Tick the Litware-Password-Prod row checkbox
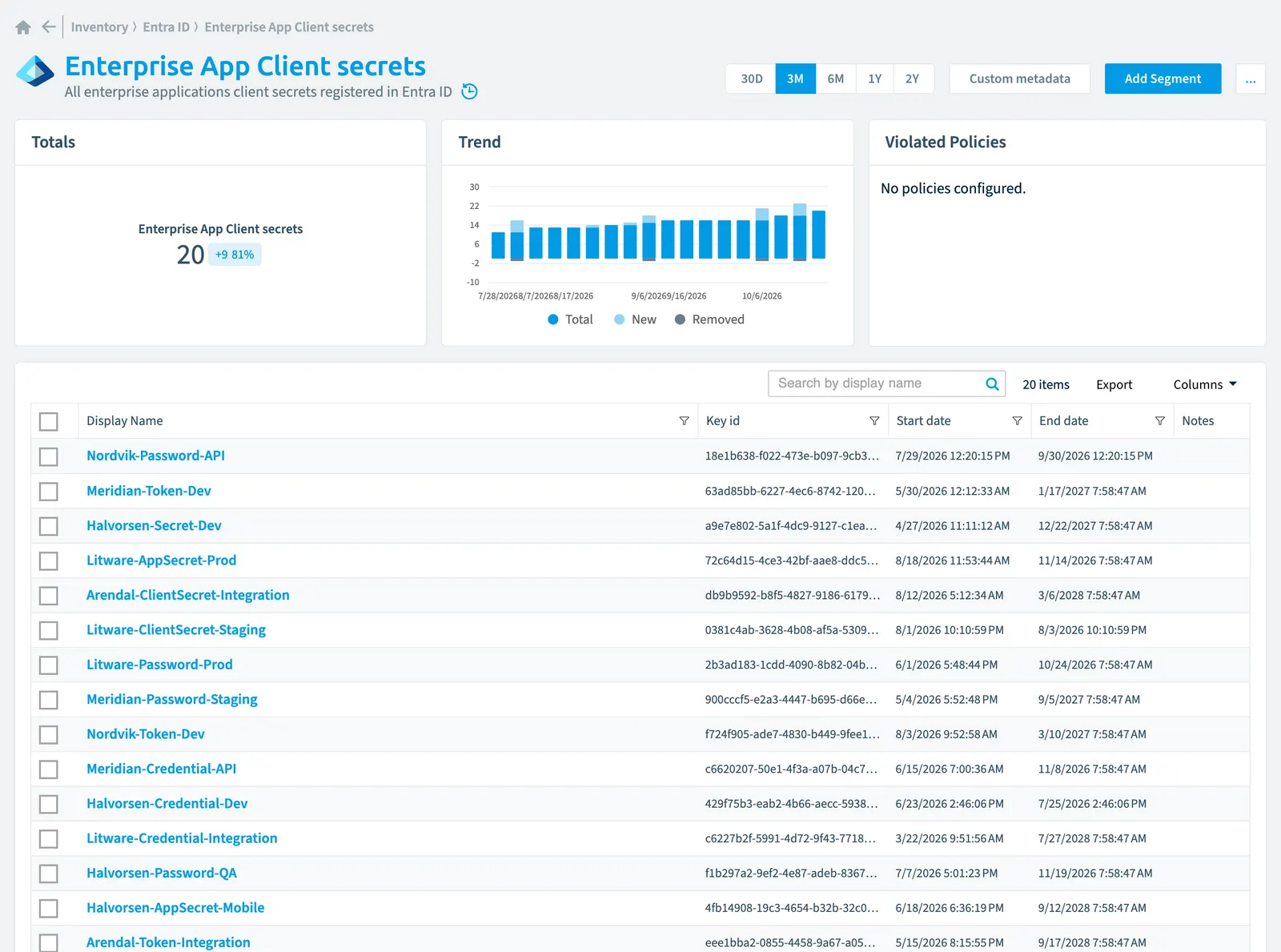 49,665
